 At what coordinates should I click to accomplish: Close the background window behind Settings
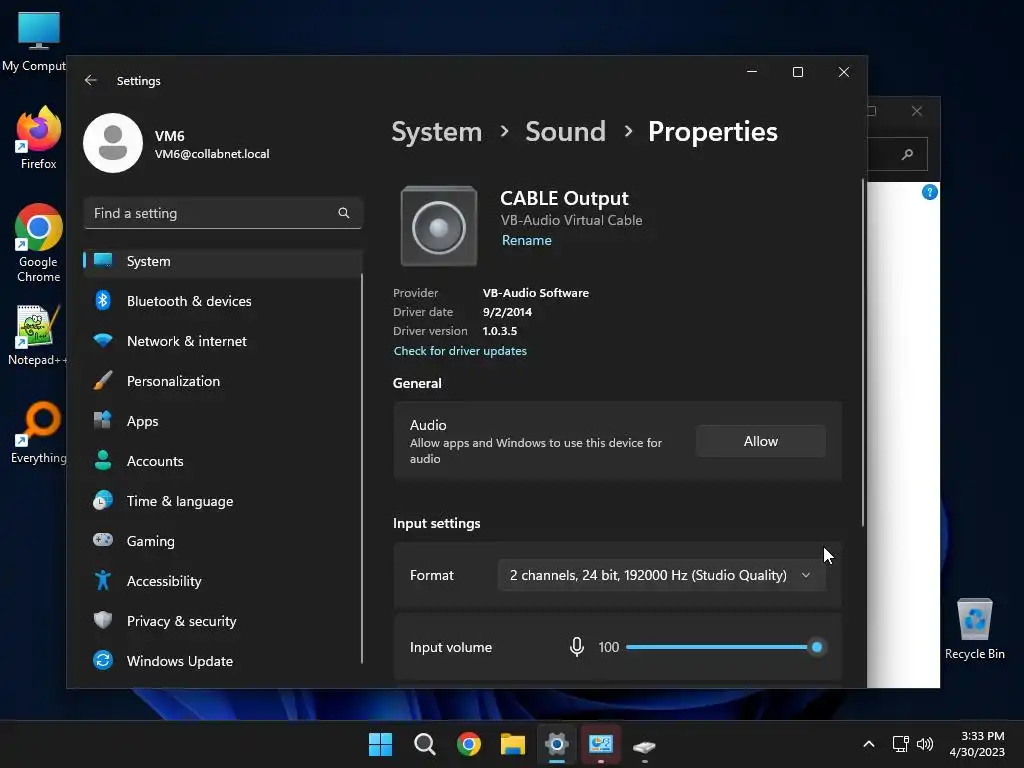click(x=916, y=111)
